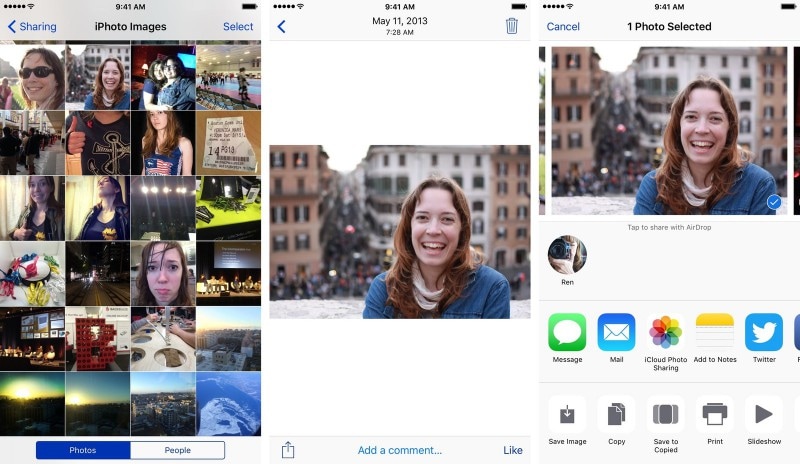Choose iCloud Photo Sharing icon
This screenshot has height=464, width=800.
click(x=666, y=332)
